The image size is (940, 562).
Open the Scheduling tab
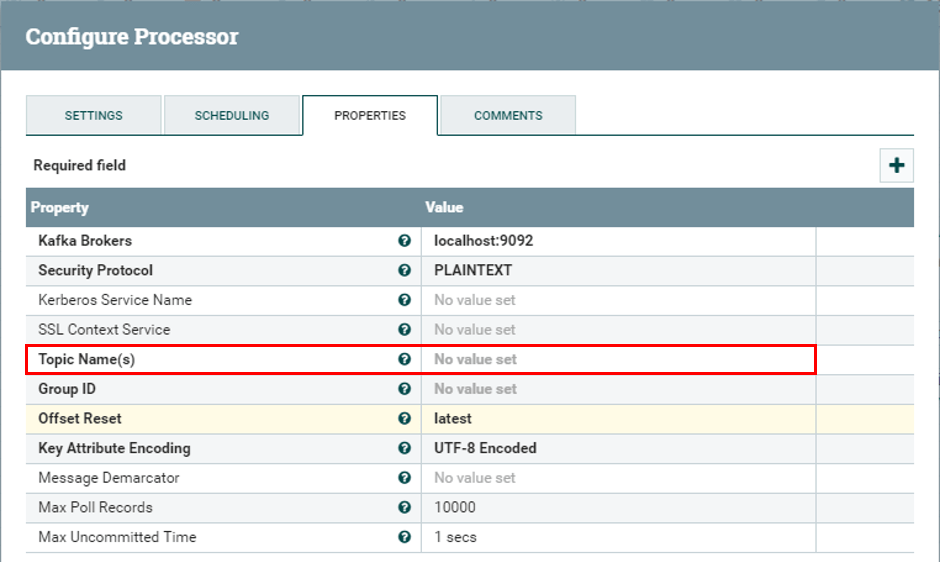click(232, 115)
